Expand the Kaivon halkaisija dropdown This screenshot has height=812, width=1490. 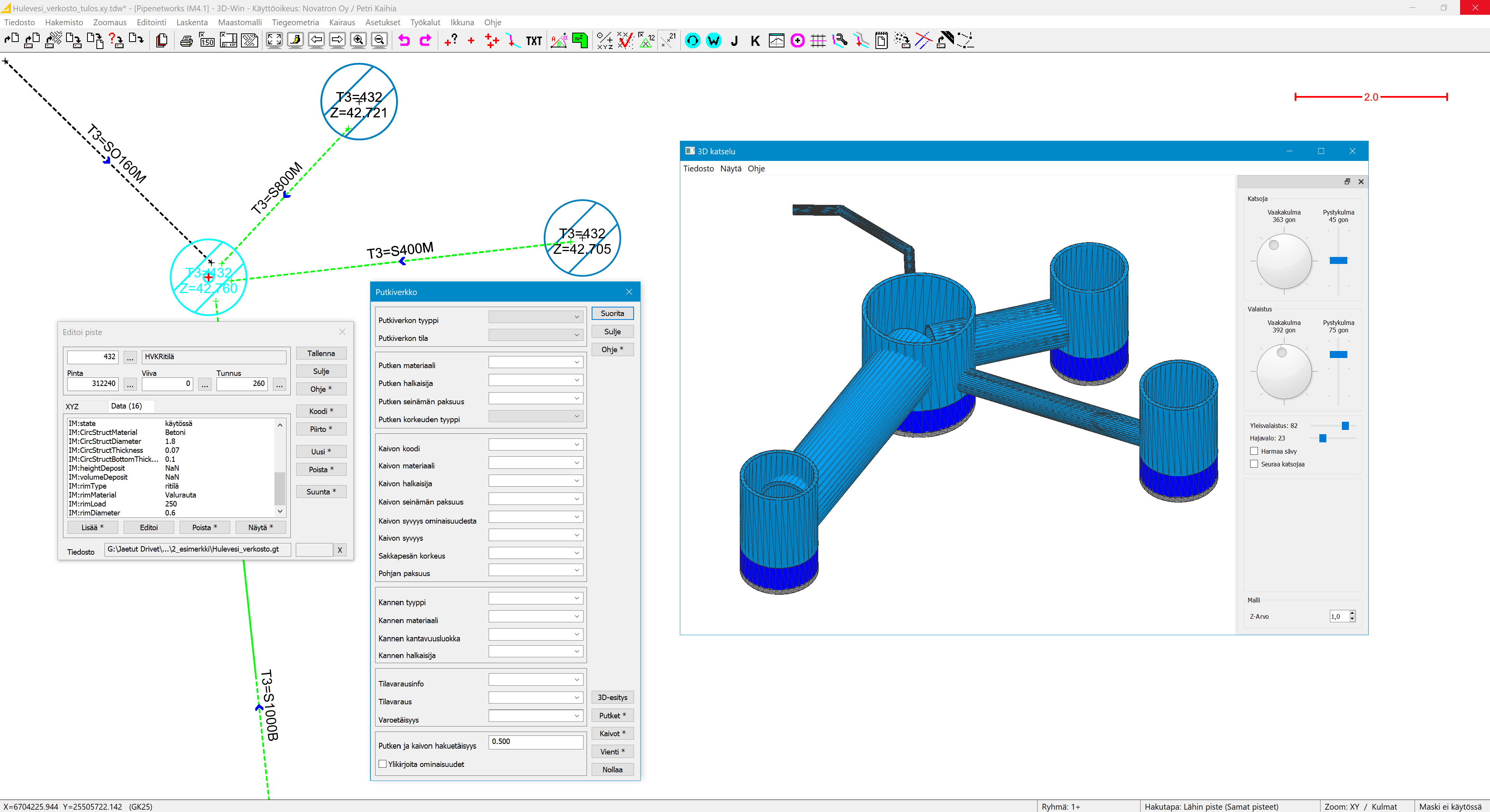click(535, 480)
